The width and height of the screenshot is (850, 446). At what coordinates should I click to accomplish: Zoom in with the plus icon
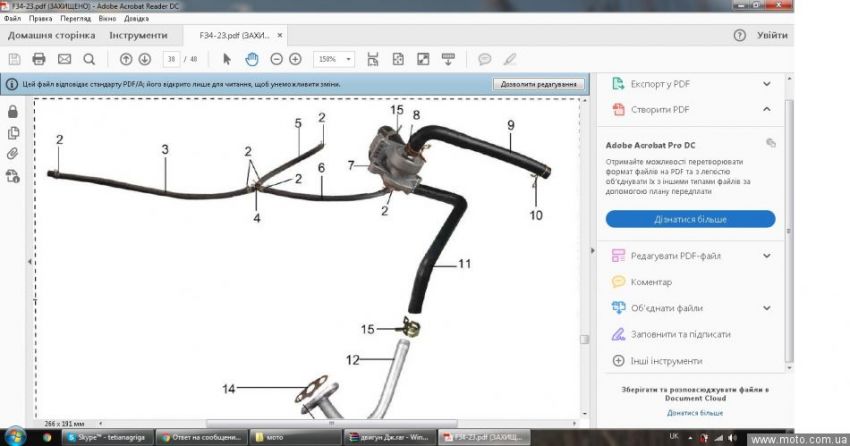coord(295,59)
